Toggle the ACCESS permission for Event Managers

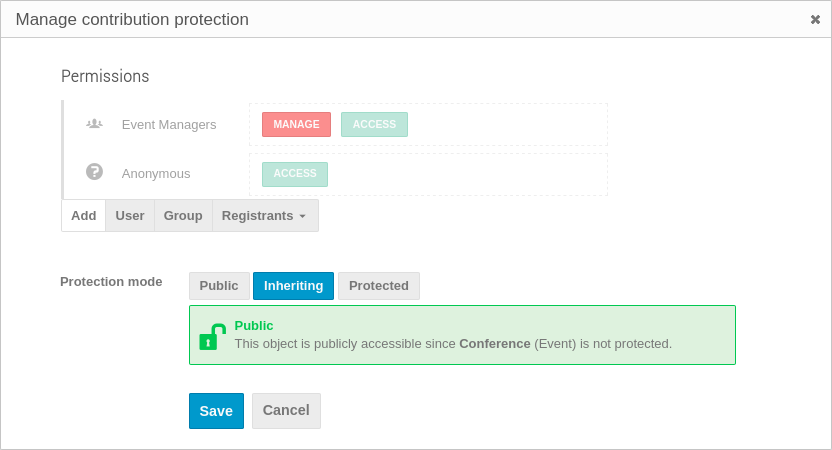(x=374, y=125)
